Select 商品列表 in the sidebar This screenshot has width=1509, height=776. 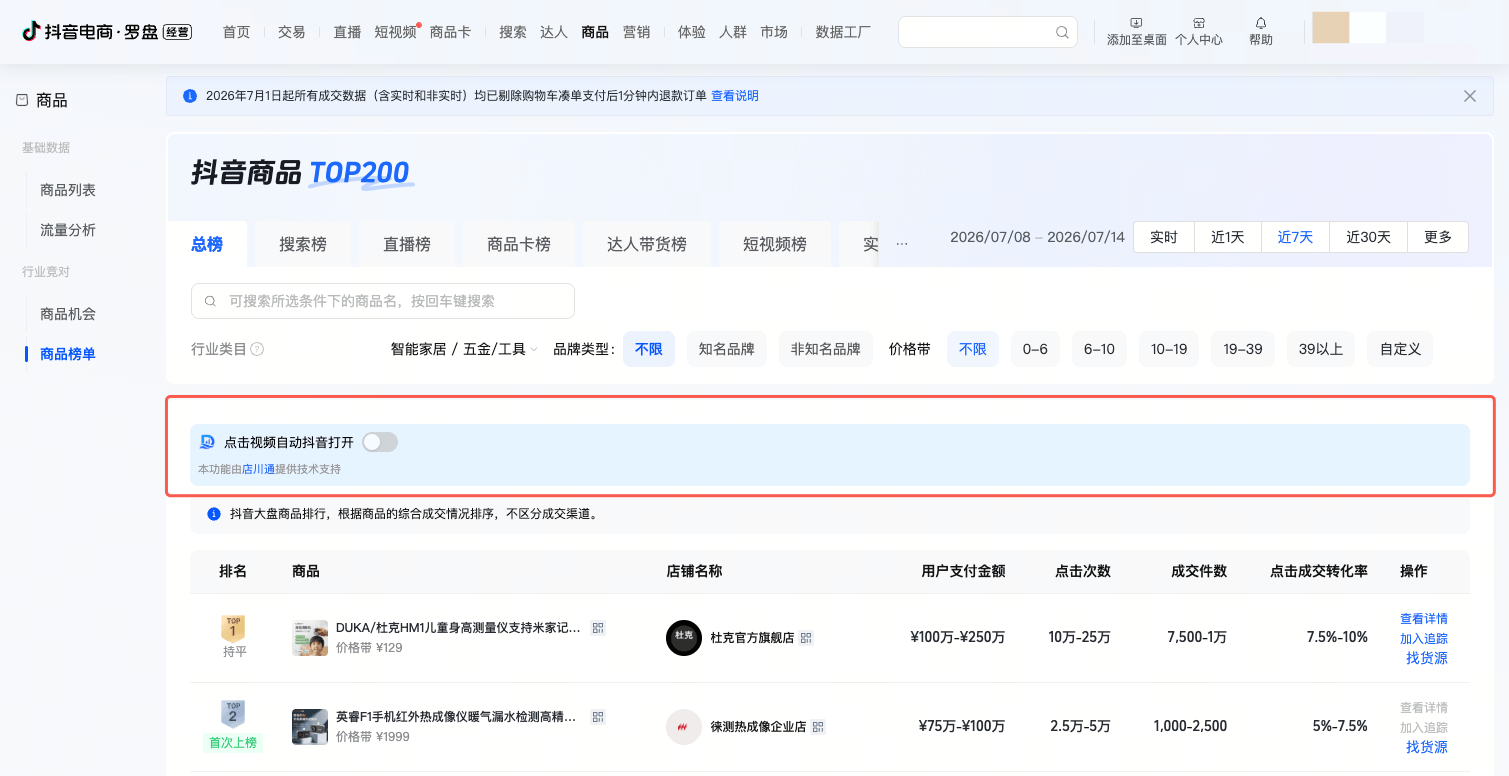click(x=68, y=190)
